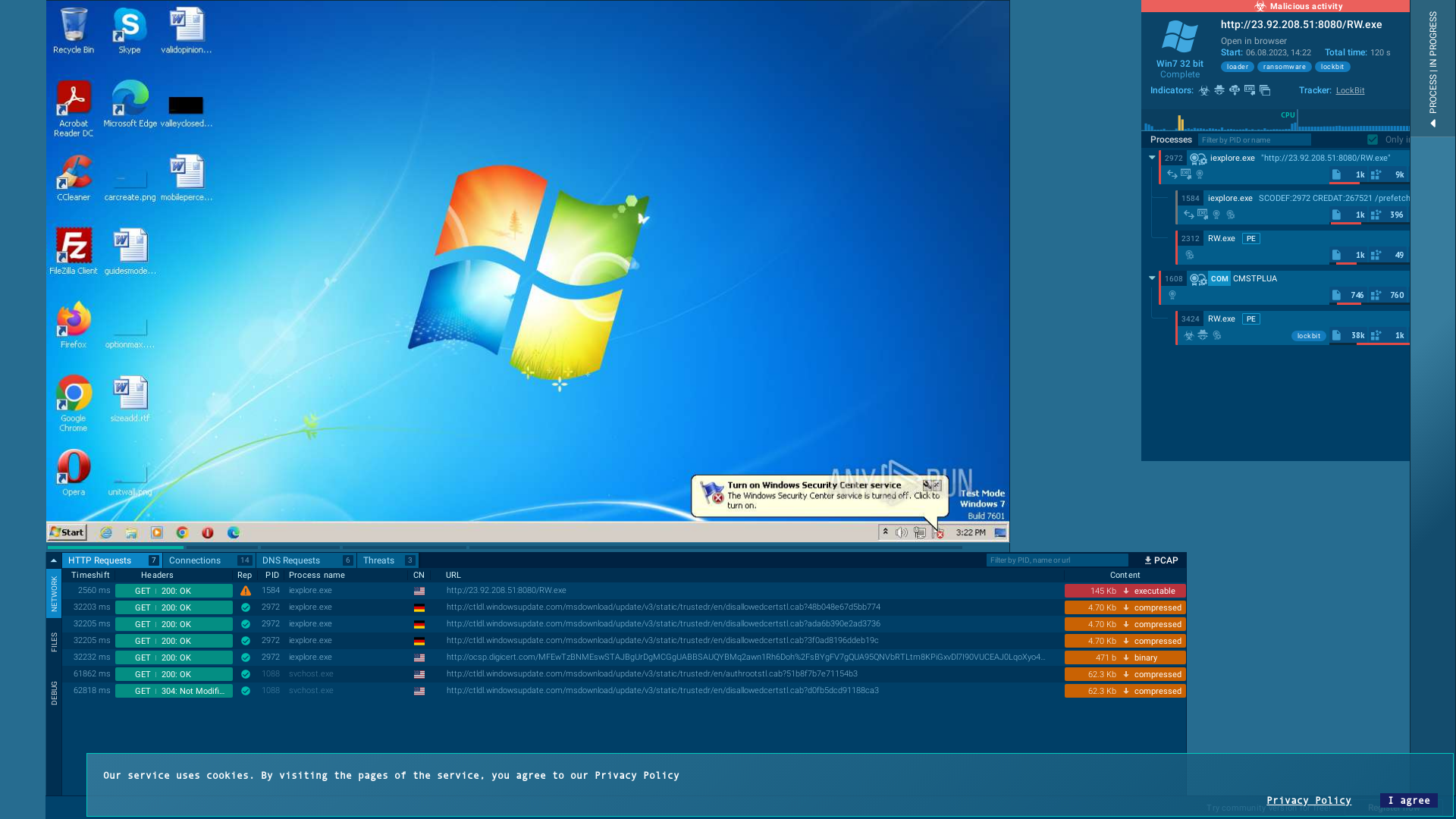Download the 145 Kb executable content
Image resolution: width=1456 pixels, height=819 pixels.
pyautogui.click(x=1125, y=591)
